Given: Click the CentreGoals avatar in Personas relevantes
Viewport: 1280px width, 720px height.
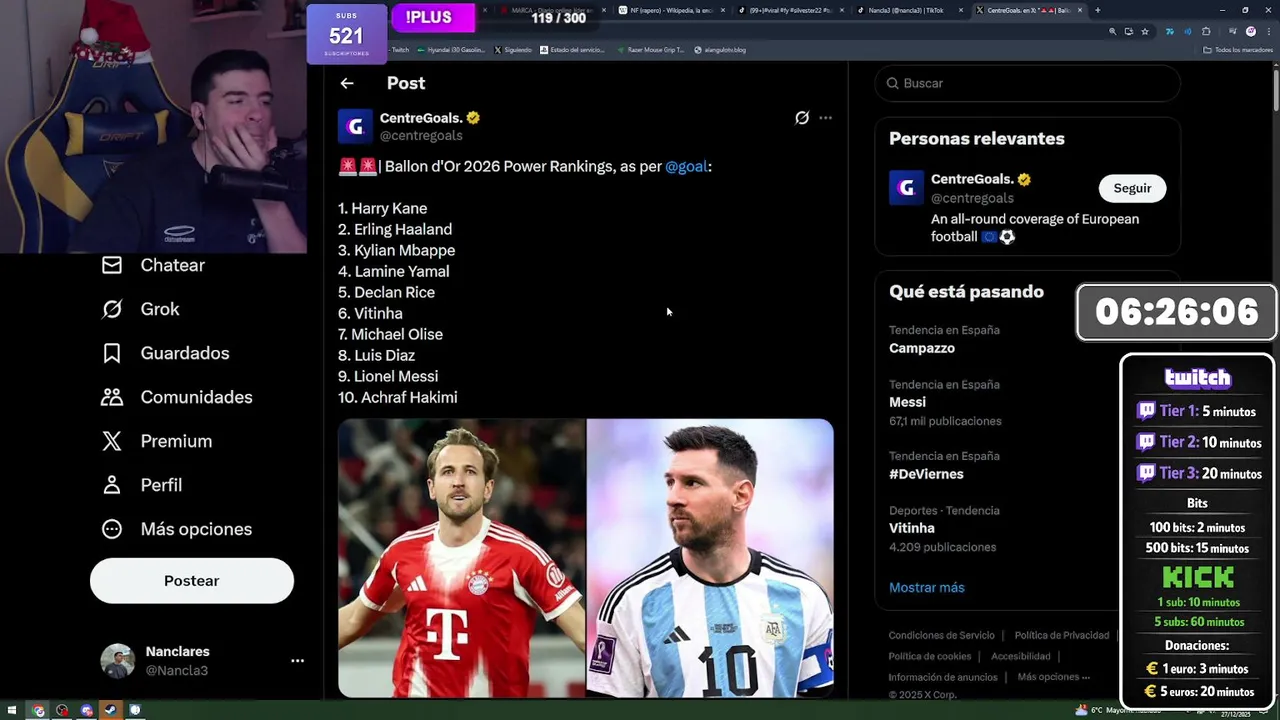Looking at the screenshot, I should coord(906,188).
